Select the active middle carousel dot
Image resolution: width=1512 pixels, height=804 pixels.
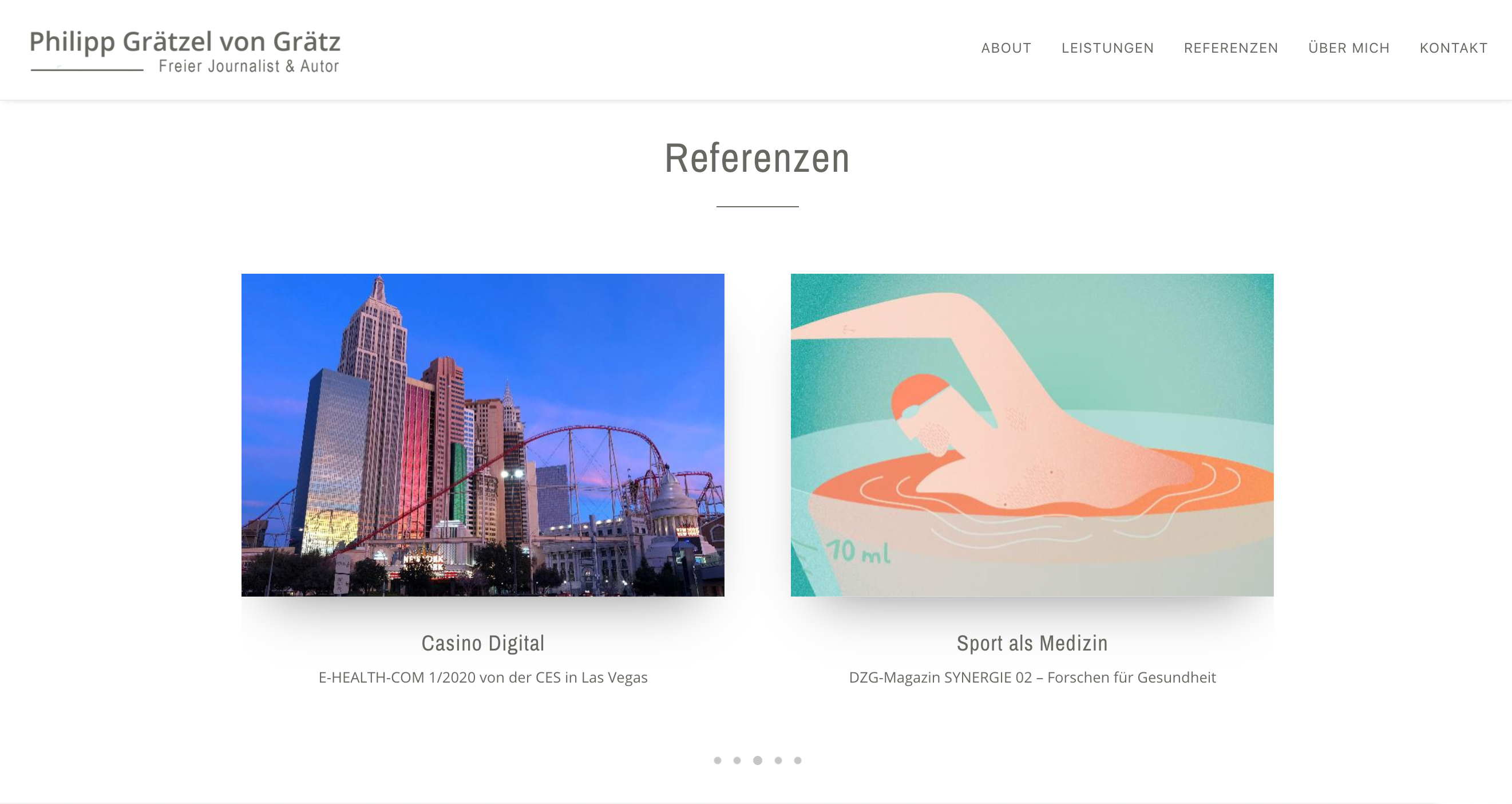758,760
